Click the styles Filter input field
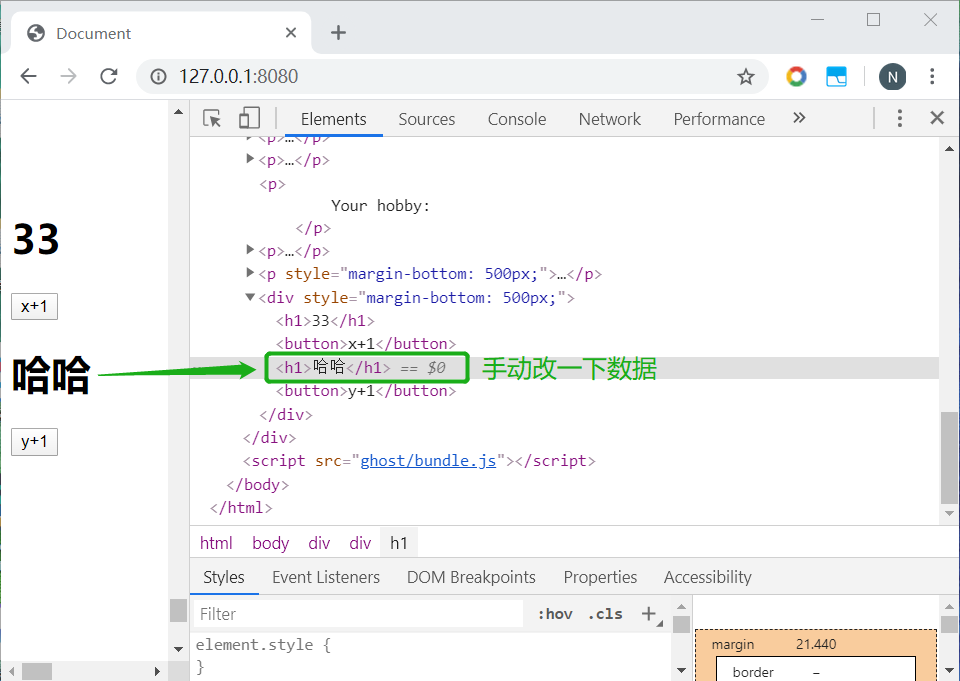The height and width of the screenshot is (681, 960). (359, 614)
